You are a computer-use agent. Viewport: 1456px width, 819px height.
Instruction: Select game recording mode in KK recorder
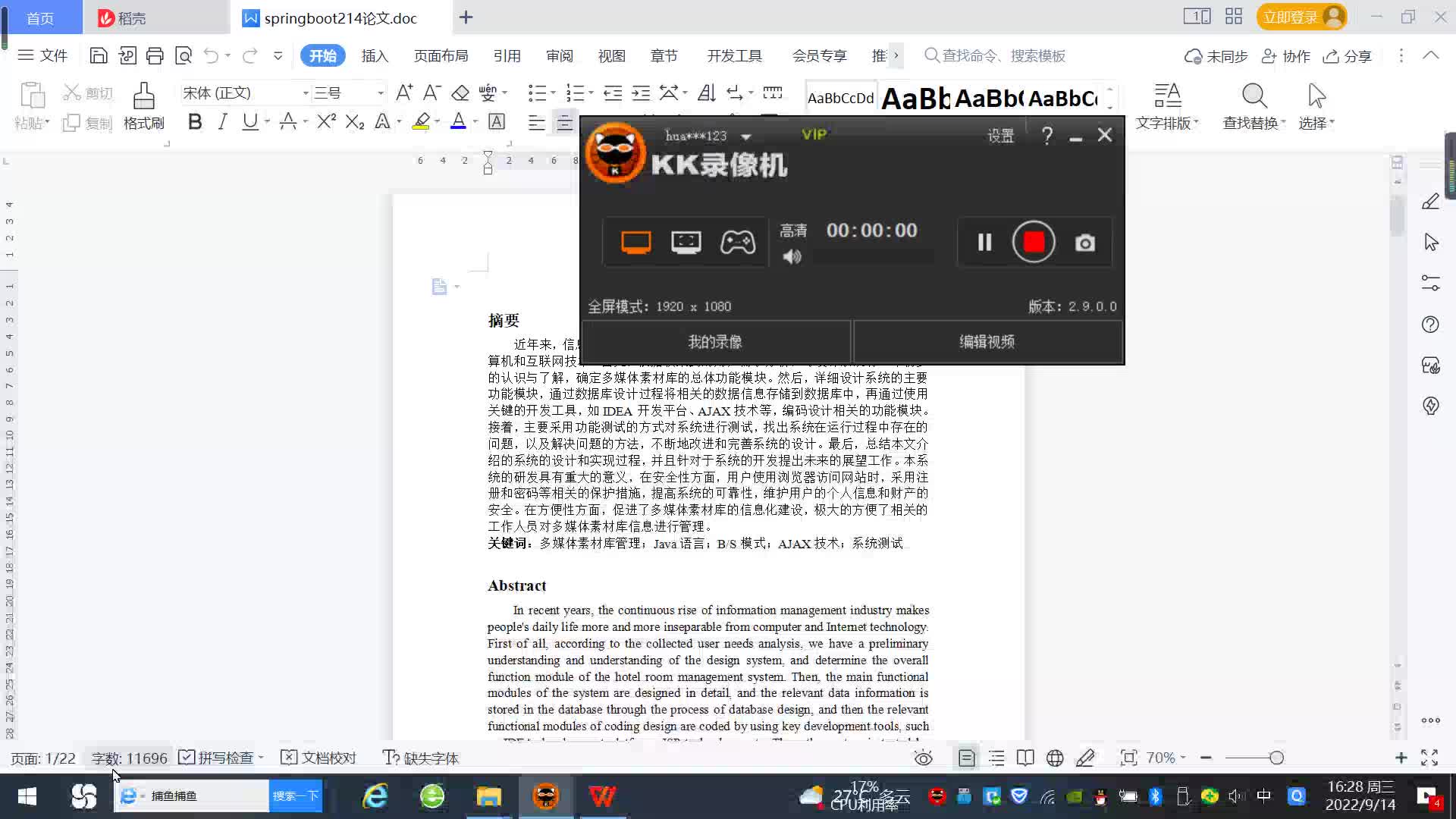737,243
